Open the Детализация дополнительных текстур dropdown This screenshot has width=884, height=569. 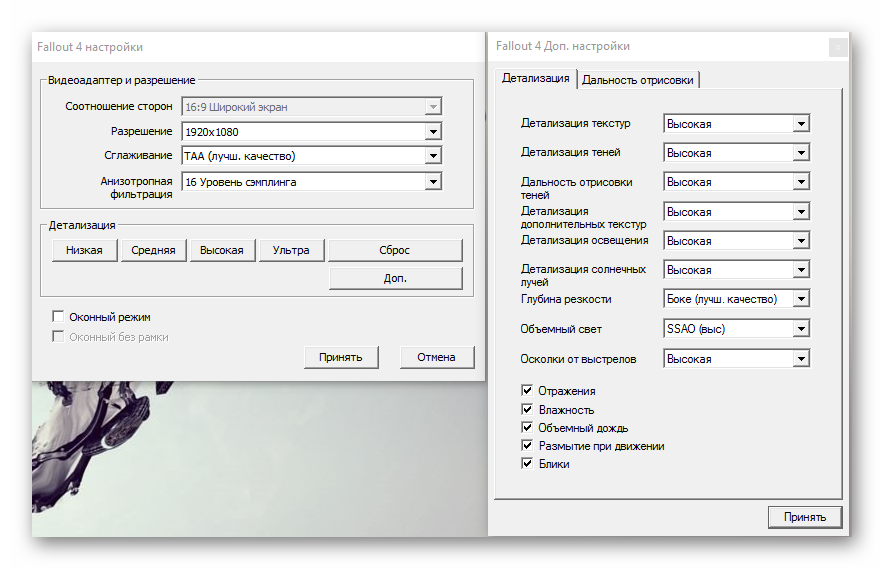click(x=736, y=212)
